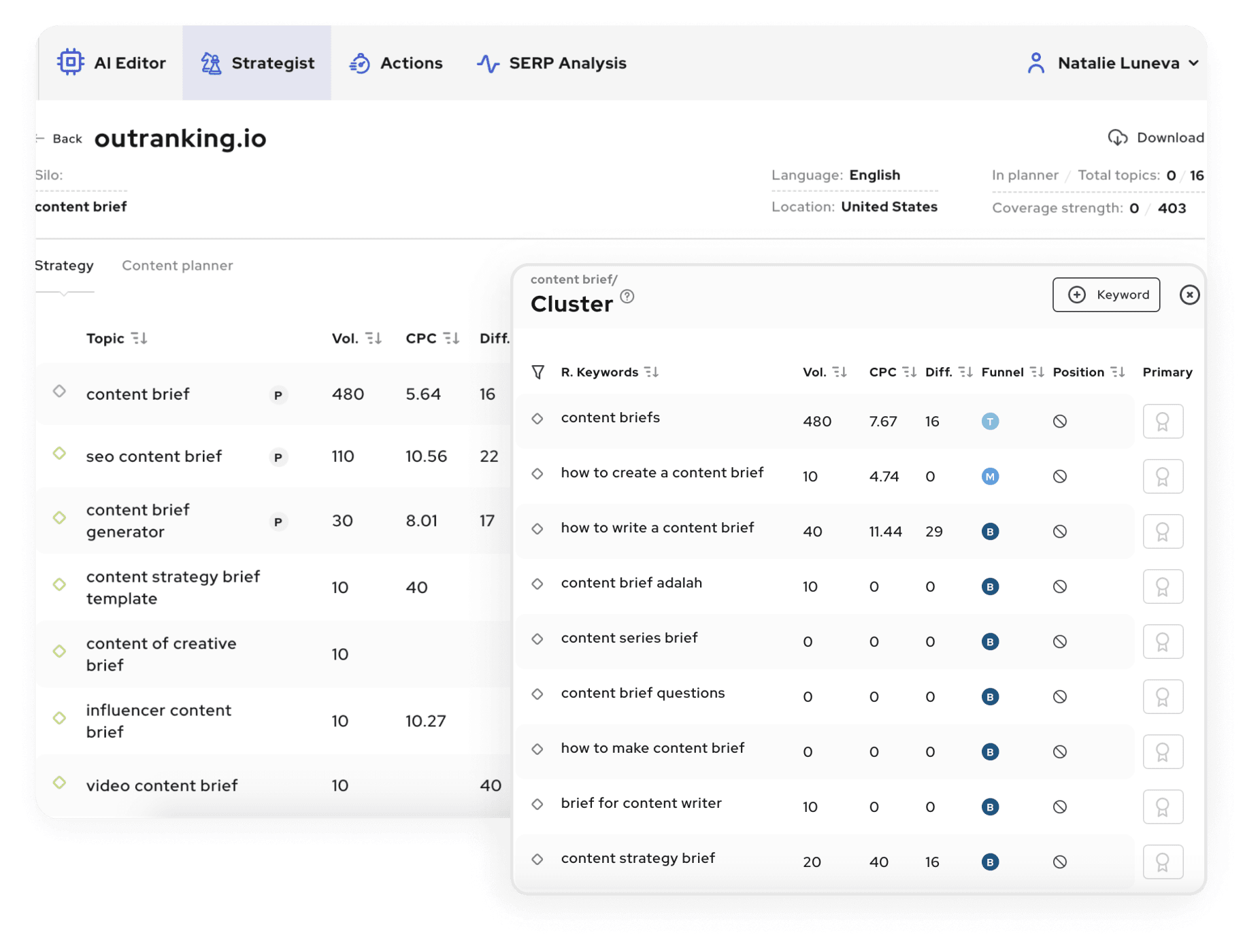Viewport: 1260px width, 952px height.
Task: Switch to the Content planner tab
Action: pyautogui.click(x=178, y=265)
